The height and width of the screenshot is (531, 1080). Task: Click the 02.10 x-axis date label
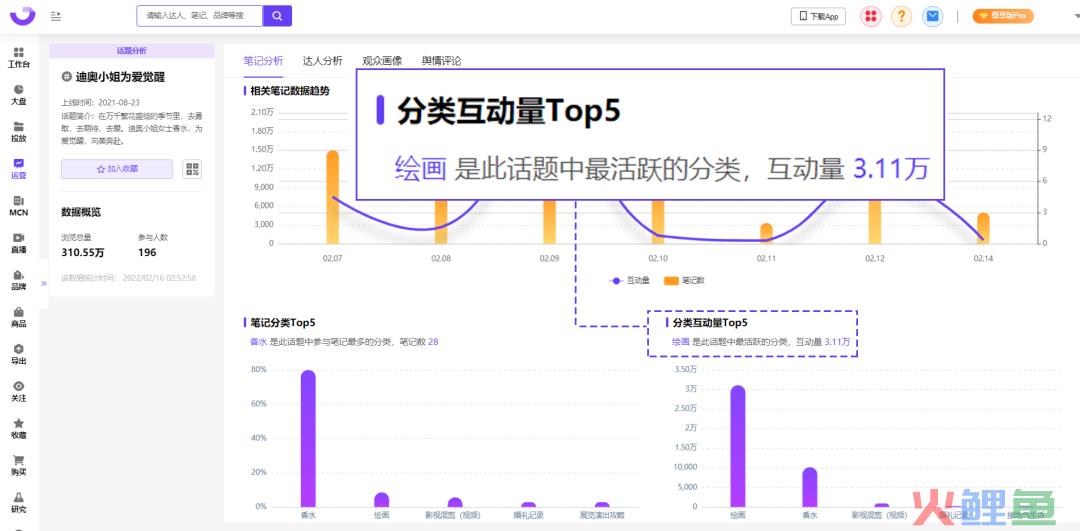point(658,258)
